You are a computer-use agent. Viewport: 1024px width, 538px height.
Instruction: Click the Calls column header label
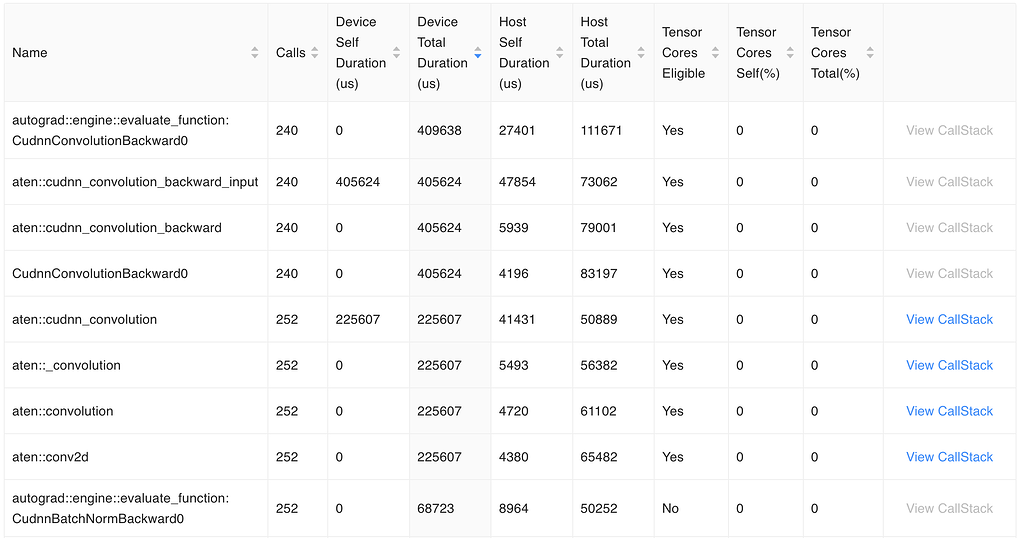[291, 53]
